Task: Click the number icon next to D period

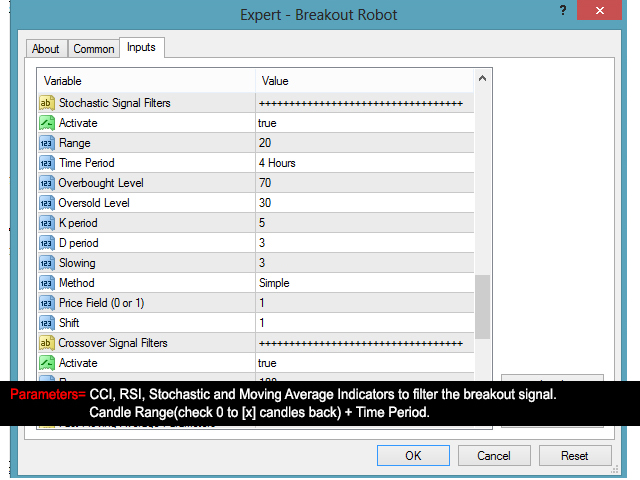Action: (x=47, y=243)
